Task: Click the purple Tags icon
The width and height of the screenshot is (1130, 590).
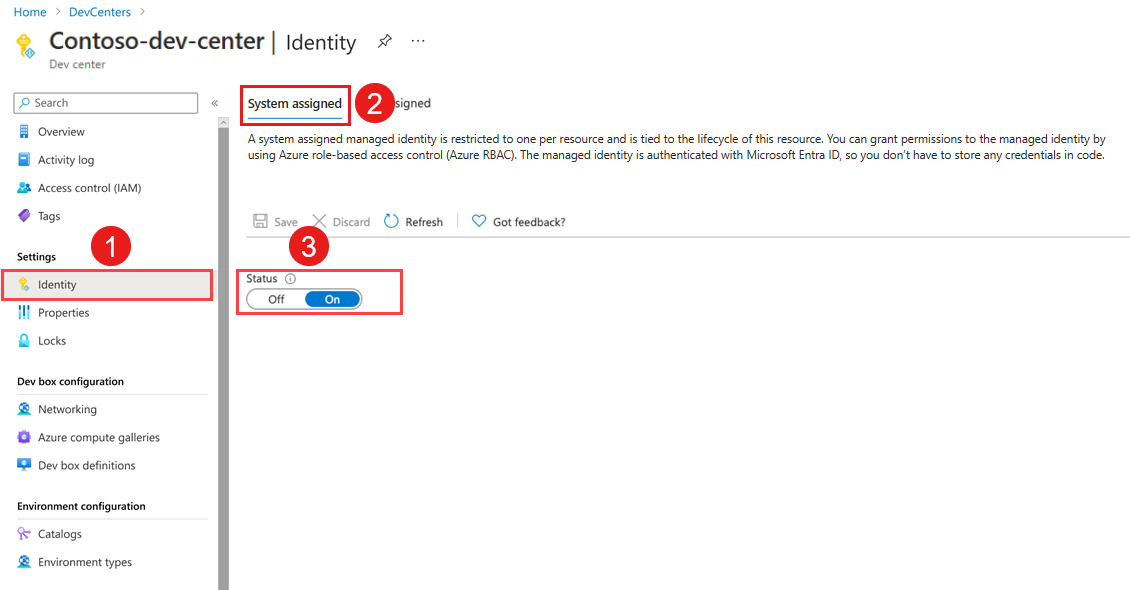Action: click(x=24, y=215)
